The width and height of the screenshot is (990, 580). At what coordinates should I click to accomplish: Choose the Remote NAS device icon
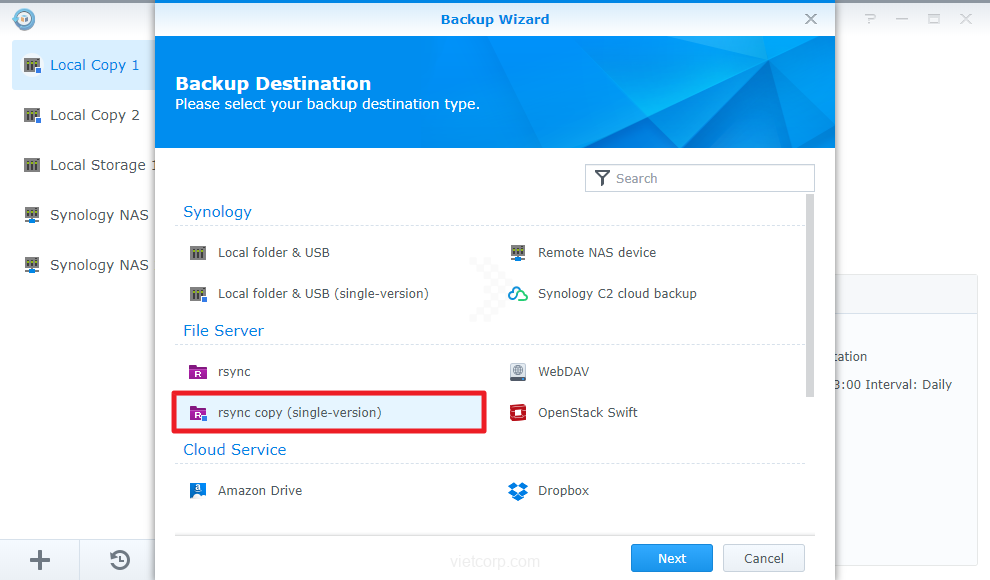(518, 253)
